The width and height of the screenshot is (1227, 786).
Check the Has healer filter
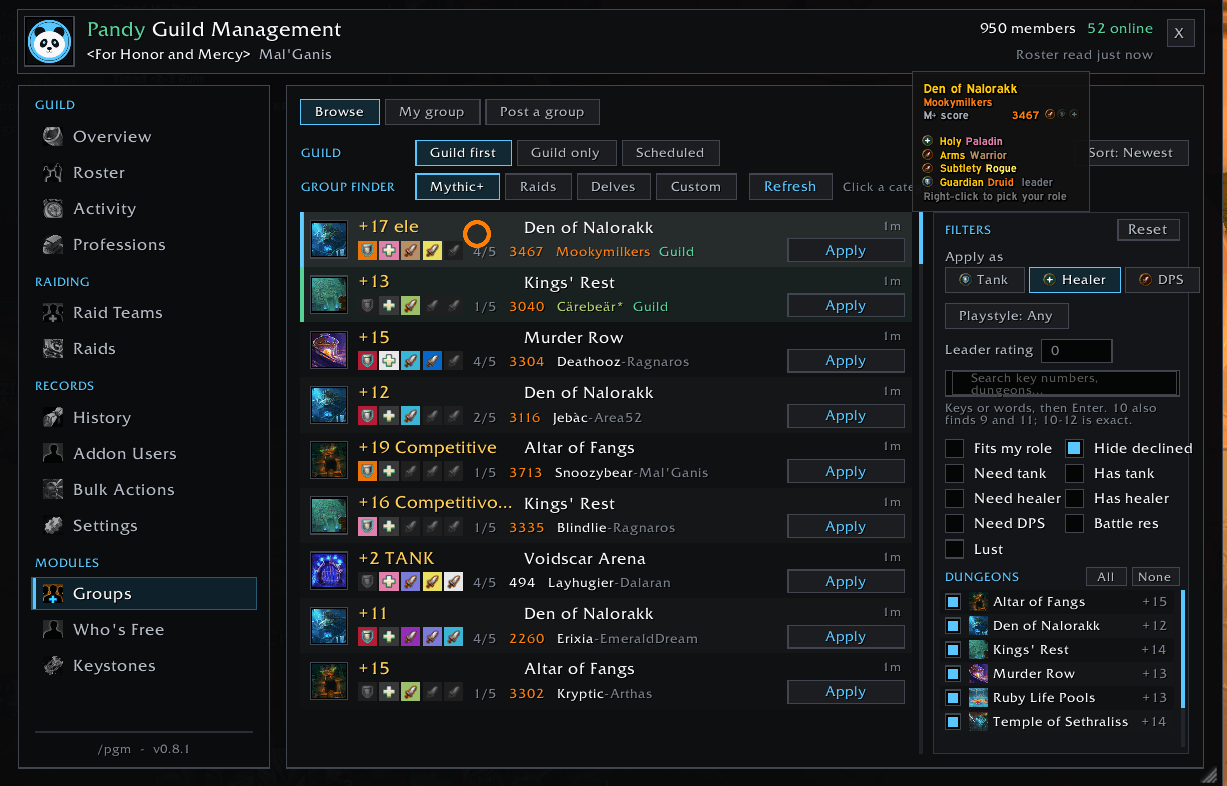tap(1074, 498)
